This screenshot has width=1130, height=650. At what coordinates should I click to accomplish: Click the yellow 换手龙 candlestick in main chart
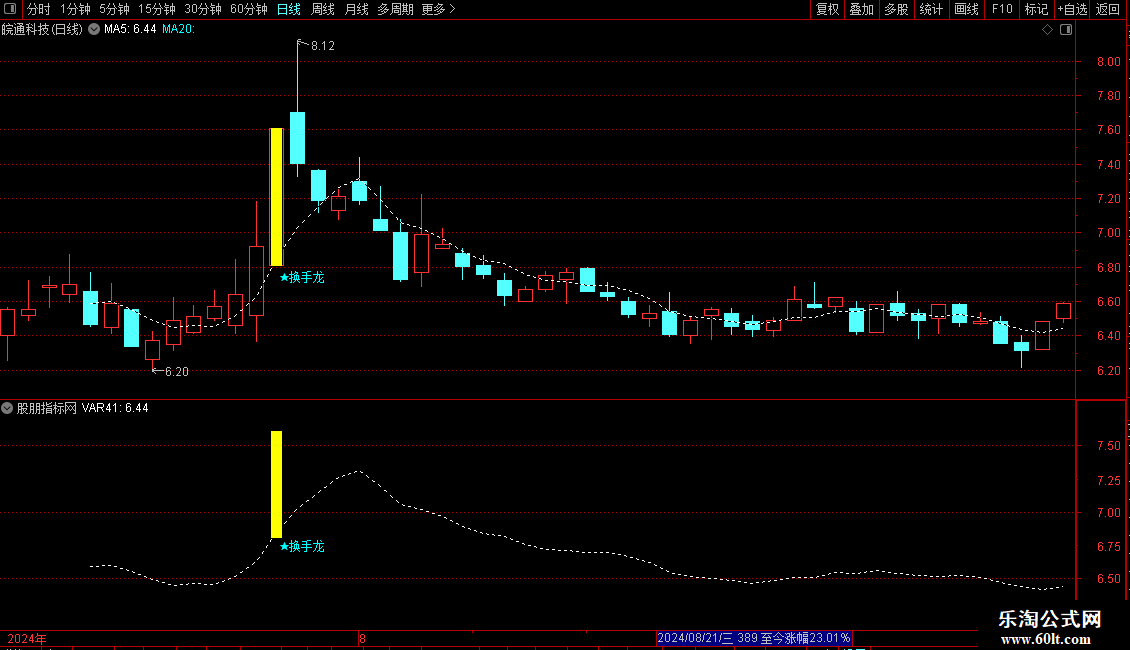tap(276, 197)
